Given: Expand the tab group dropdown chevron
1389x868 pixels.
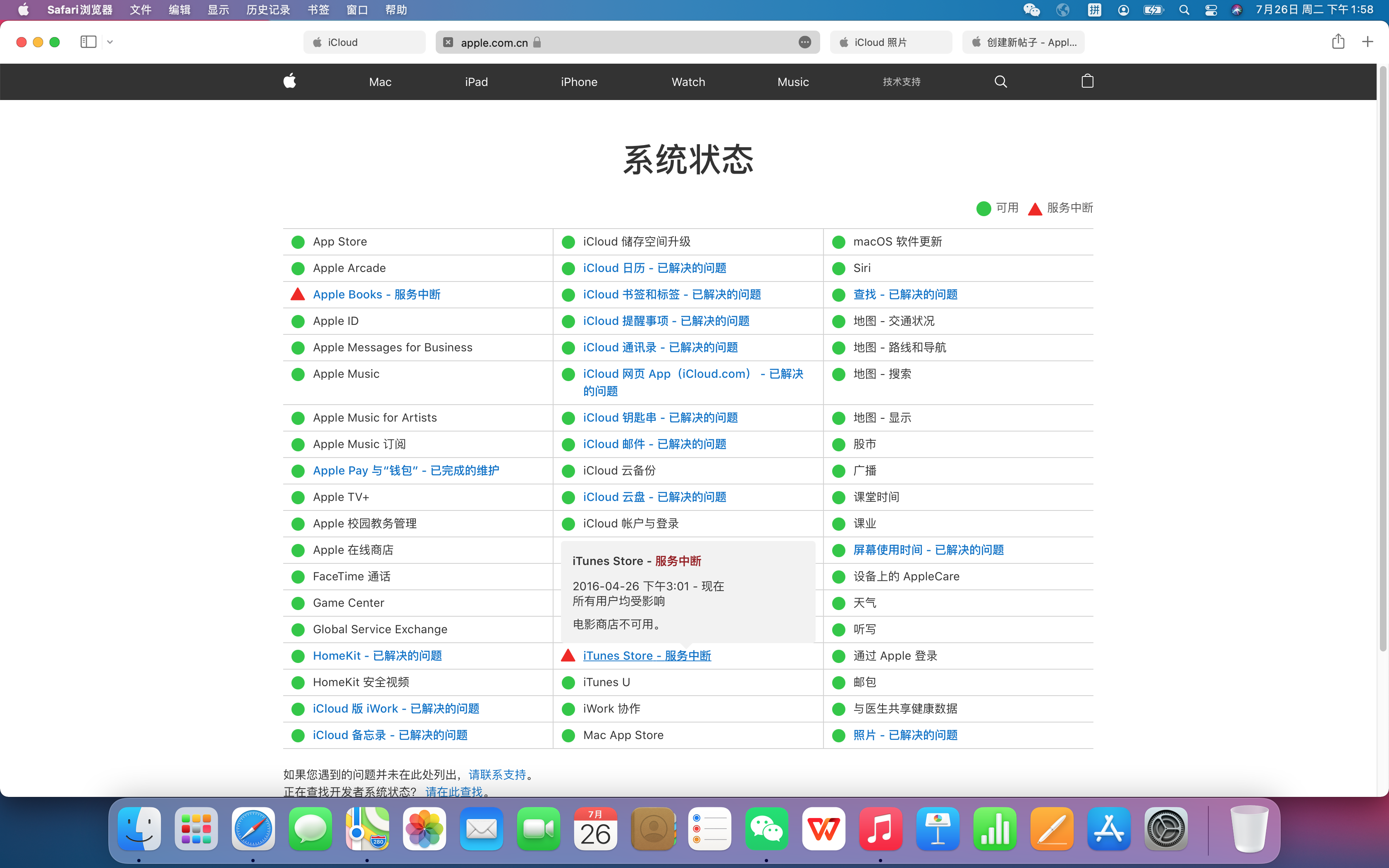Looking at the screenshot, I should pos(110,42).
